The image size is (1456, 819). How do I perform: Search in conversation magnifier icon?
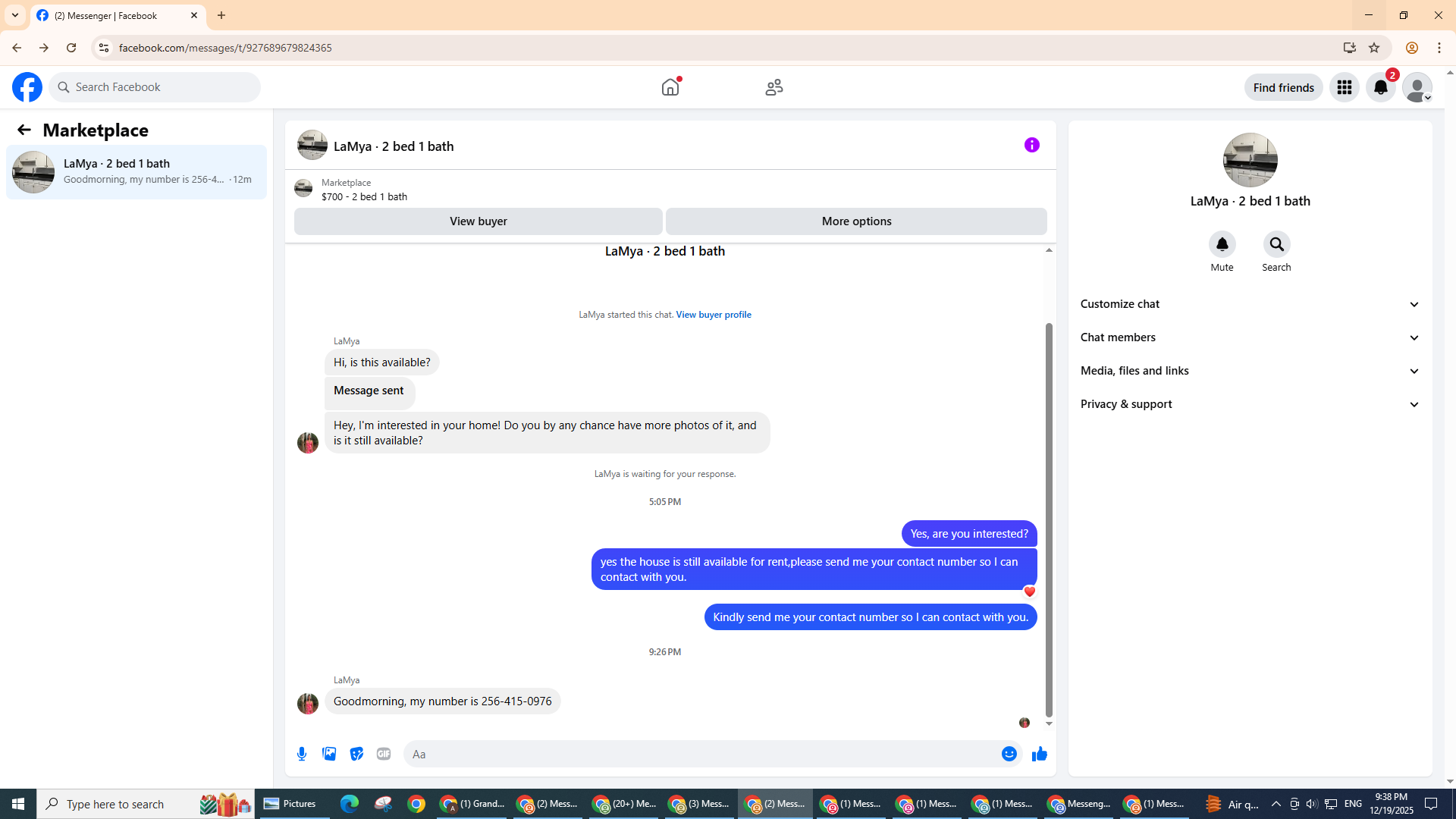pyautogui.click(x=1276, y=244)
